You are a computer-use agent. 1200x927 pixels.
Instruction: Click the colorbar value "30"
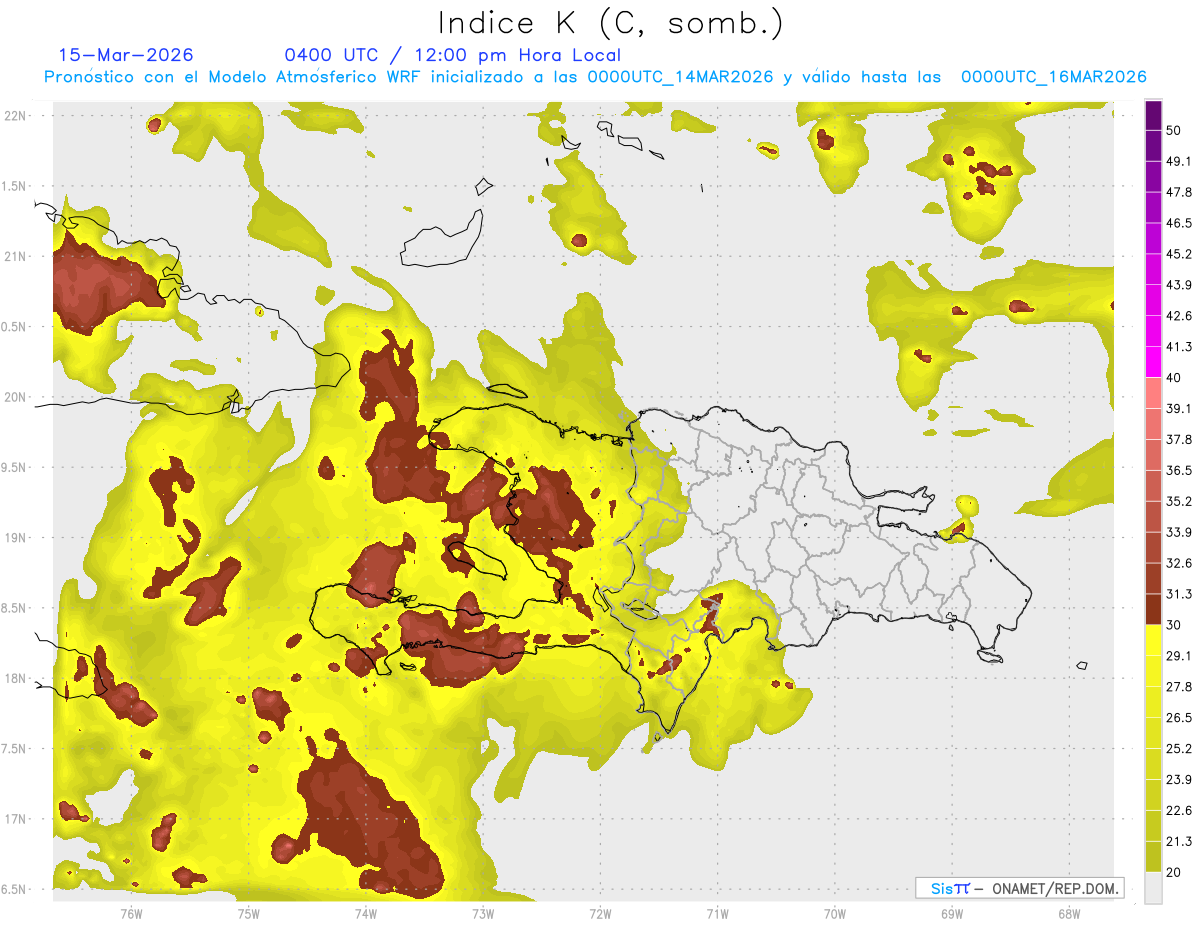tap(1174, 625)
